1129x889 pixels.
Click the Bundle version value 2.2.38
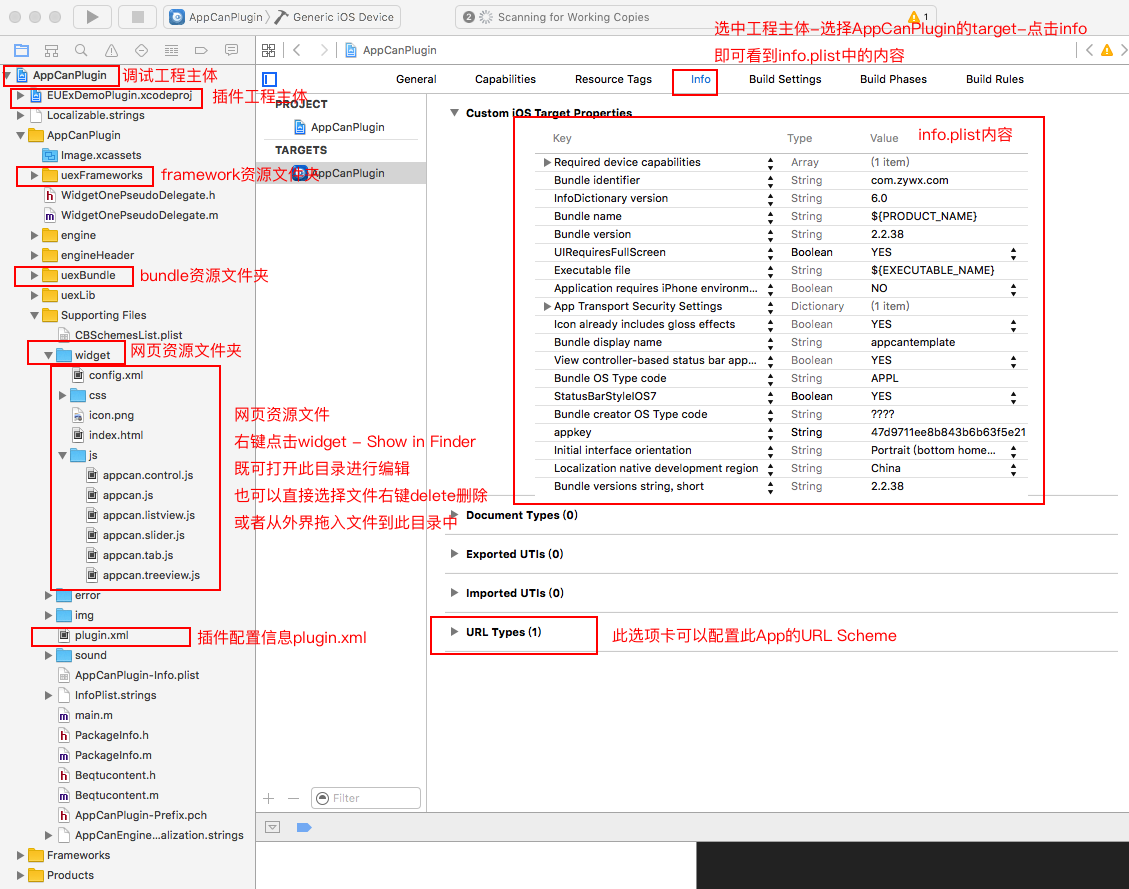887,235
